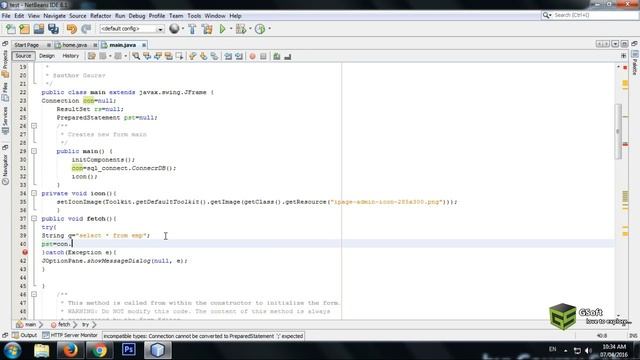Toggle the Source editor view

(23, 56)
